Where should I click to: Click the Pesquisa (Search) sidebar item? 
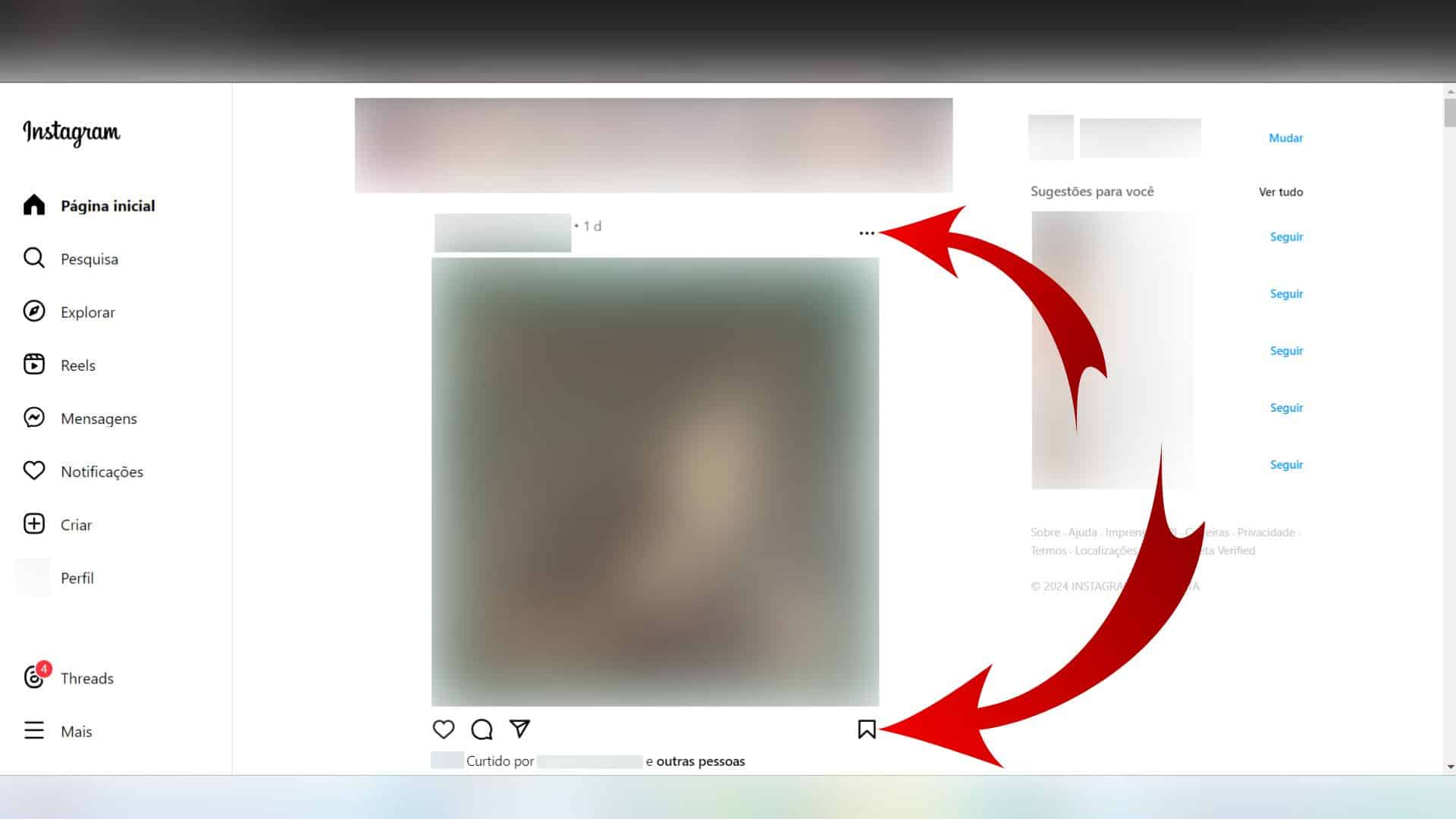click(89, 258)
